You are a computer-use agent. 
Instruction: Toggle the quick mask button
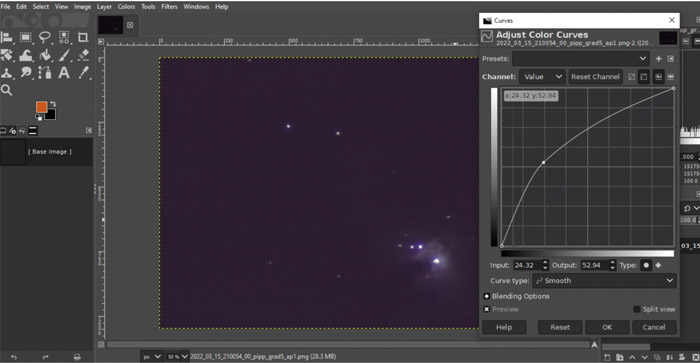click(101, 344)
